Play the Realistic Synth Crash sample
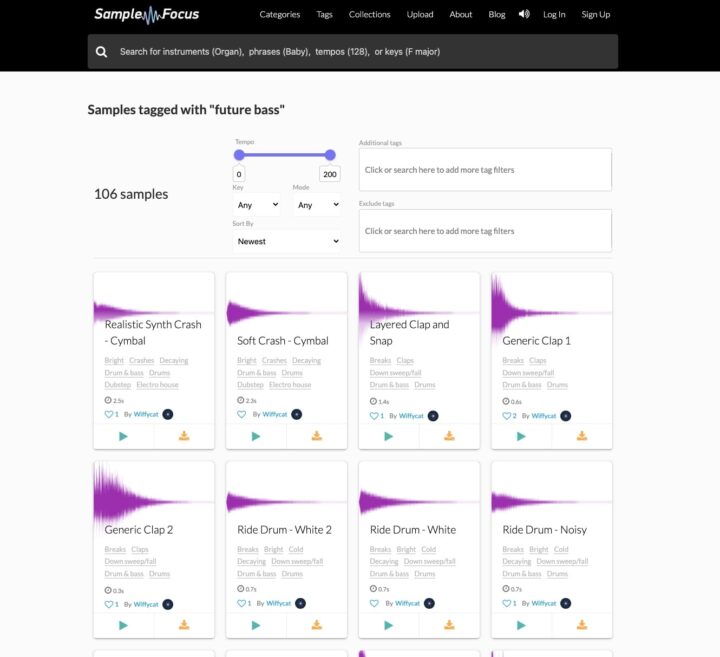This screenshot has height=657, width=720. pos(123,436)
